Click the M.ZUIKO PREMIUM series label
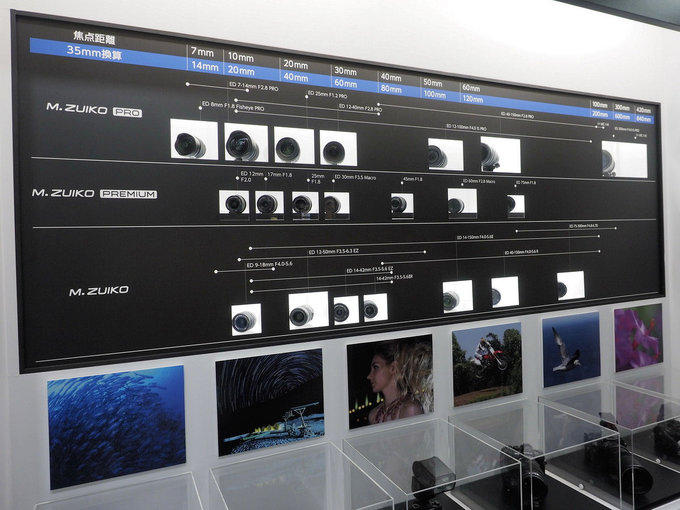 (94, 193)
